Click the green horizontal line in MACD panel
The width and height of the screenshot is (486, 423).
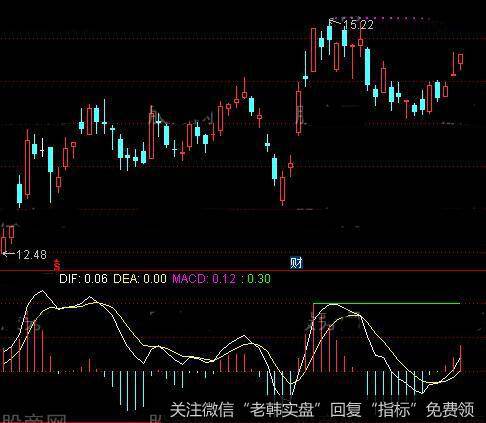click(x=386, y=303)
